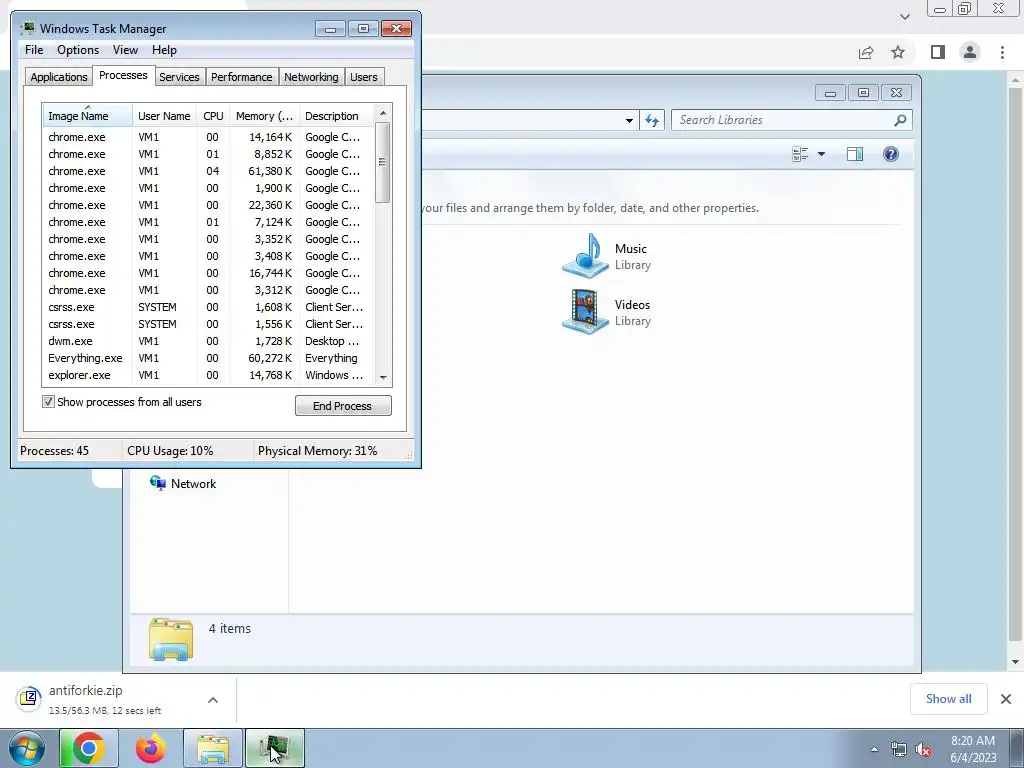Click the Task Manager title bar icon
The width and height of the screenshot is (1024, 768).
point(27,29)
